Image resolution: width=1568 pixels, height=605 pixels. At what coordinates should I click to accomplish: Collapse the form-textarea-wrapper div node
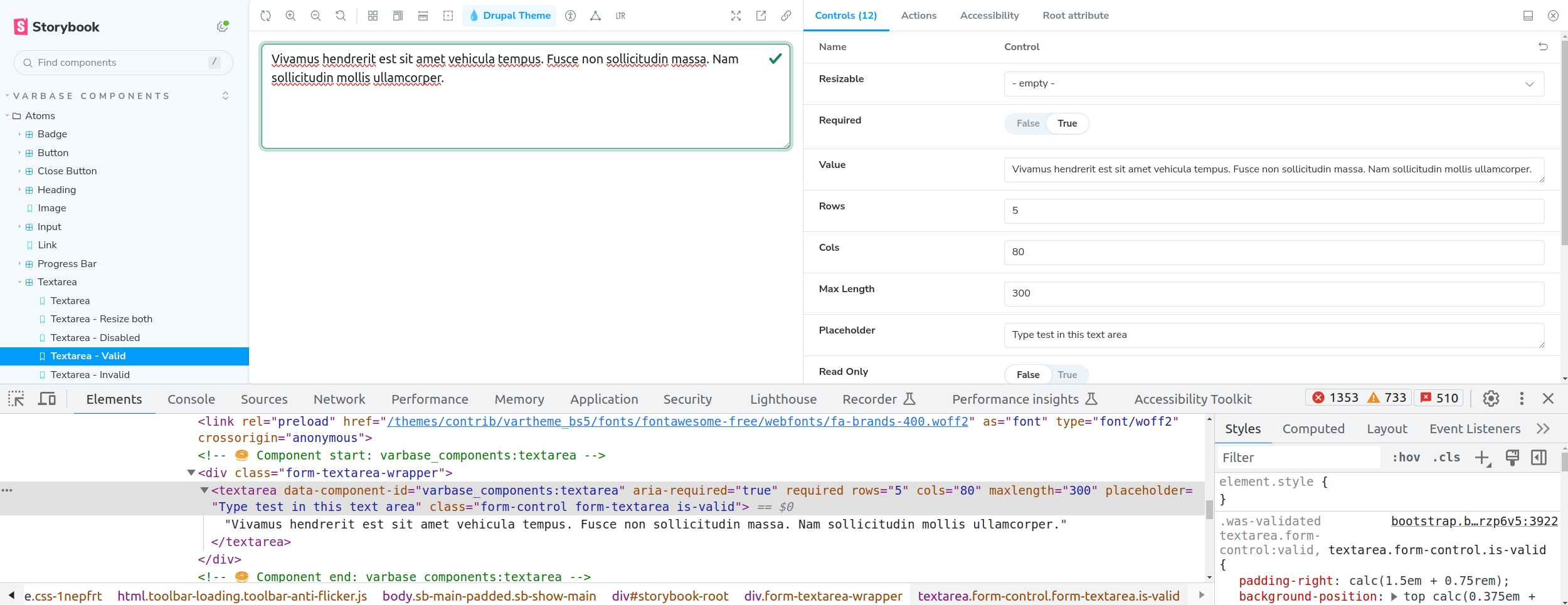[191, 473]
